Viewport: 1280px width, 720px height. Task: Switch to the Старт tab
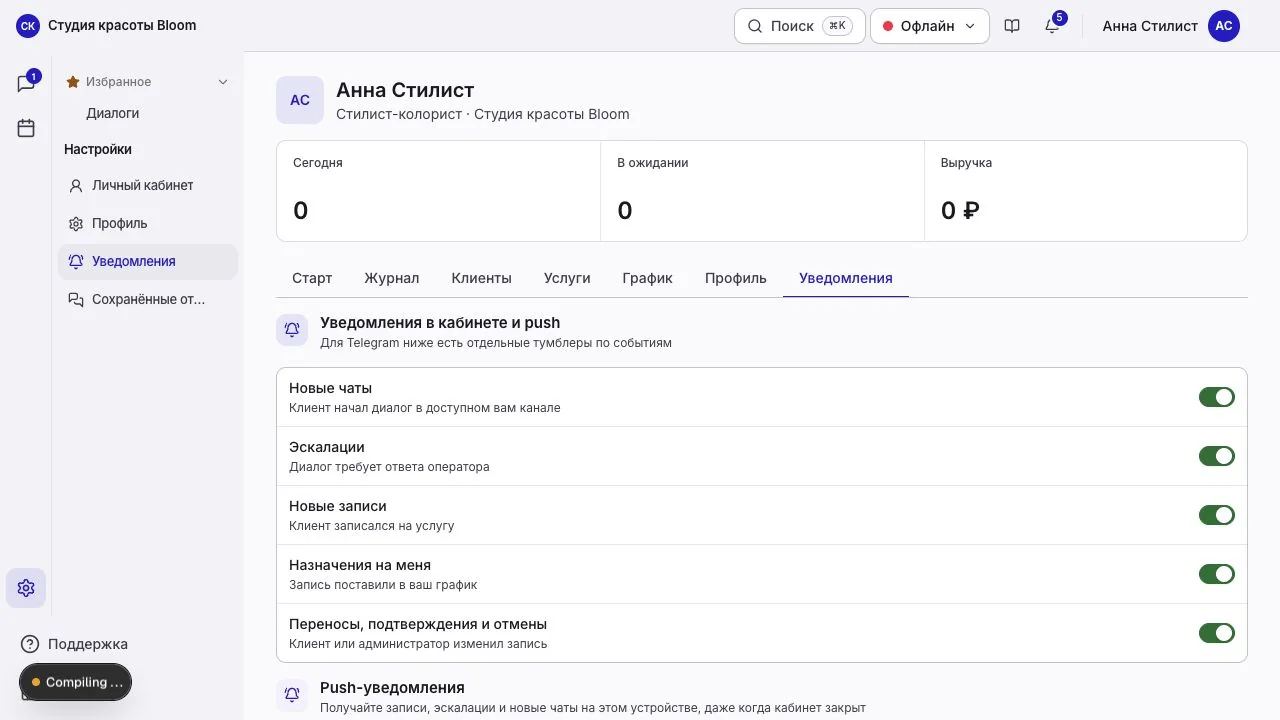point(312,278)
